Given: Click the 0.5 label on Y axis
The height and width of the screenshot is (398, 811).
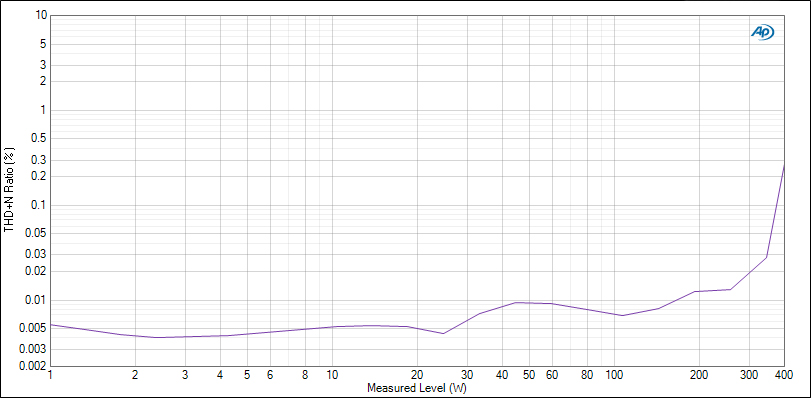Looking at the screenshot, I should click(40, 139).
